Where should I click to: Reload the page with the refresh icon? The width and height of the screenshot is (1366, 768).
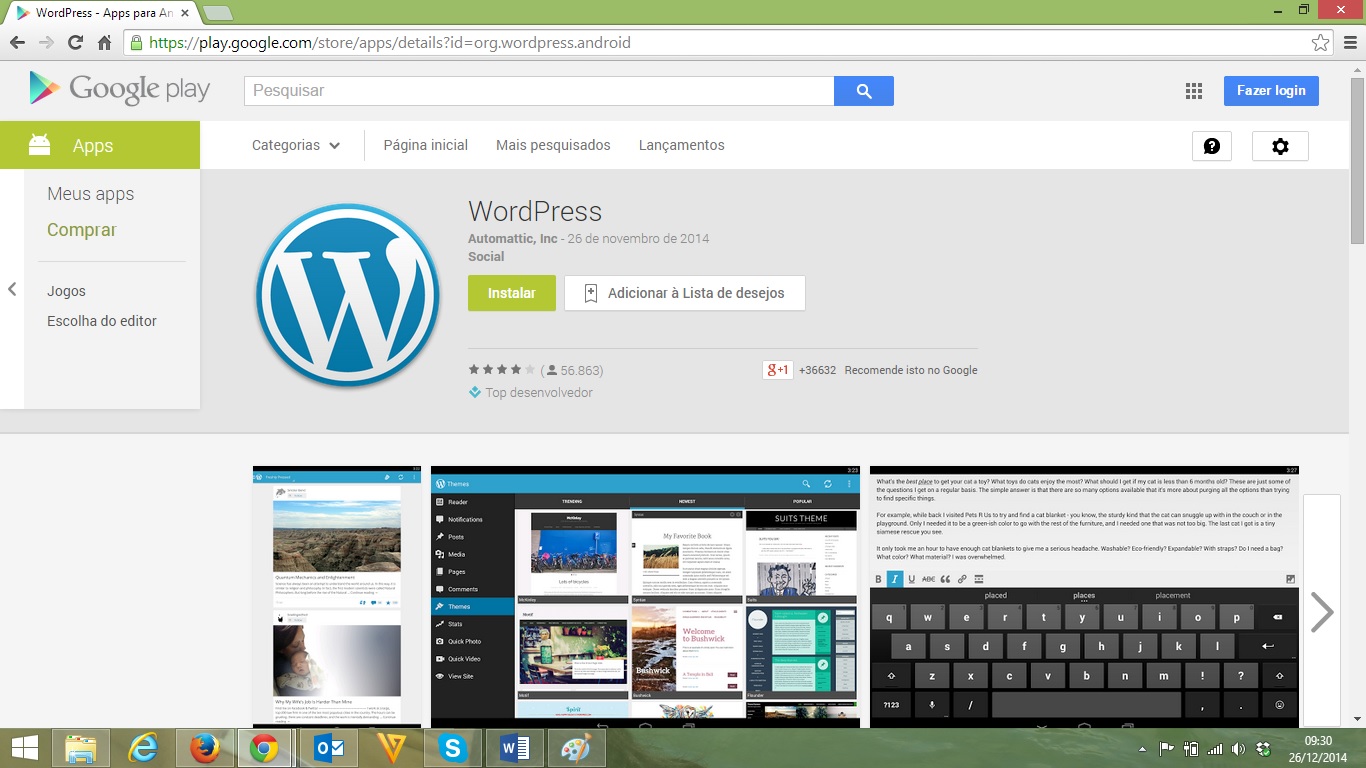tap(75, 43)
